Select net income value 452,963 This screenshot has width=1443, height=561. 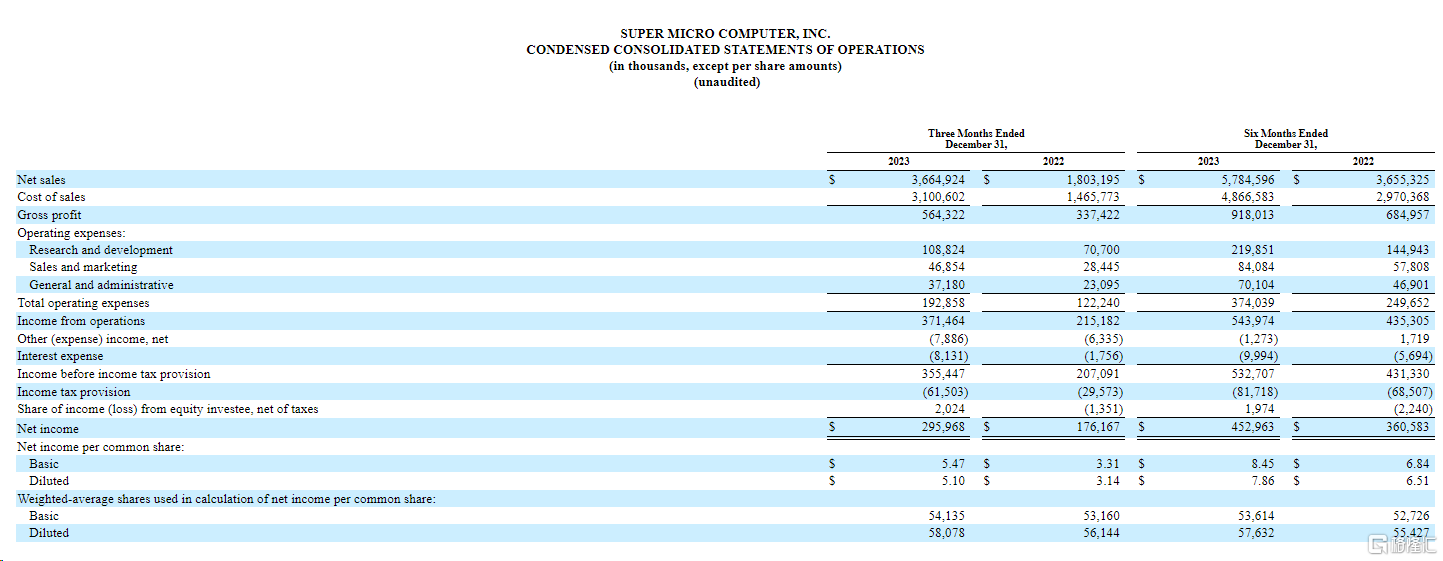pyautogui.click(x=1253, y=429)
